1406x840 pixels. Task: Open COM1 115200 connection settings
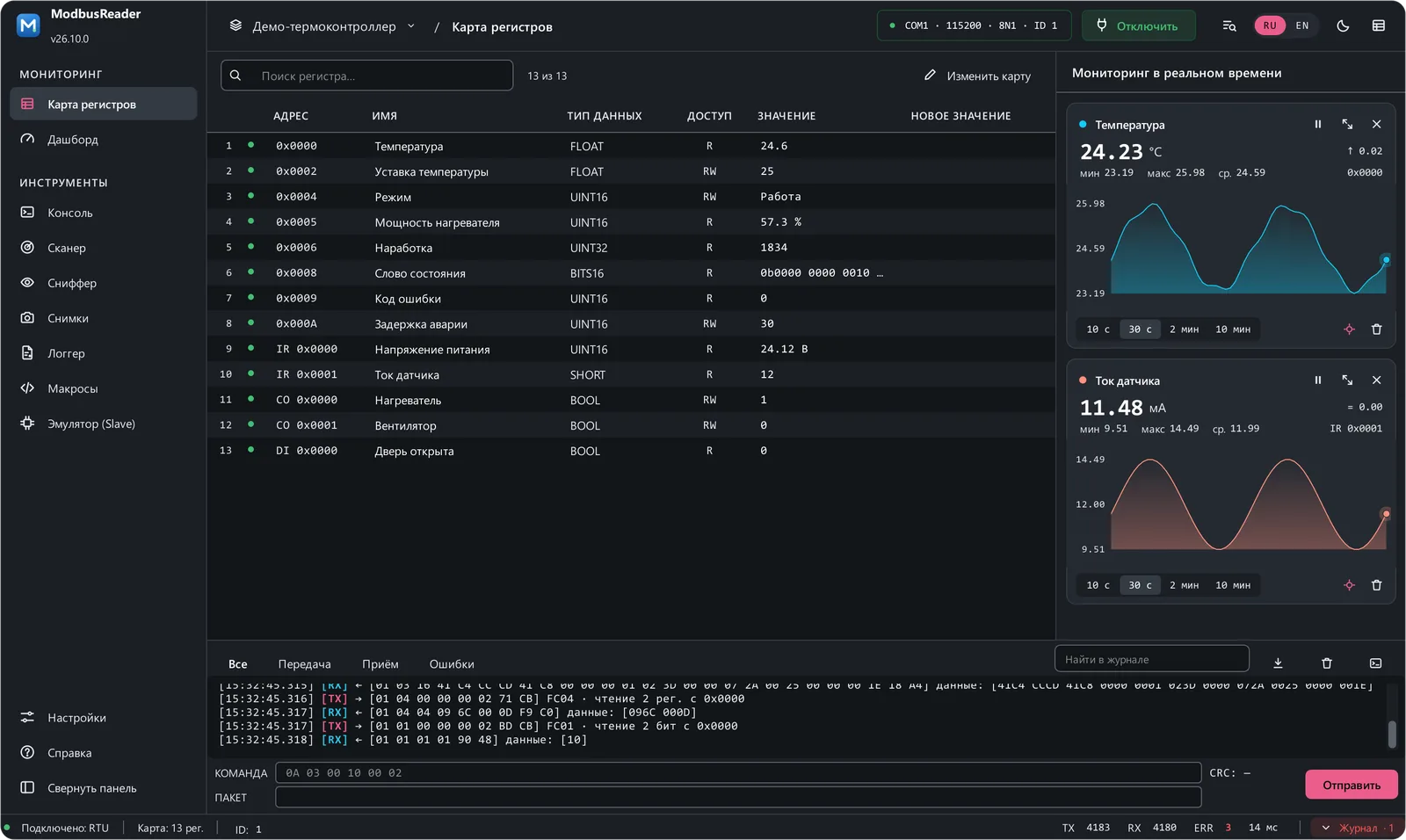[x=974, y=26]
